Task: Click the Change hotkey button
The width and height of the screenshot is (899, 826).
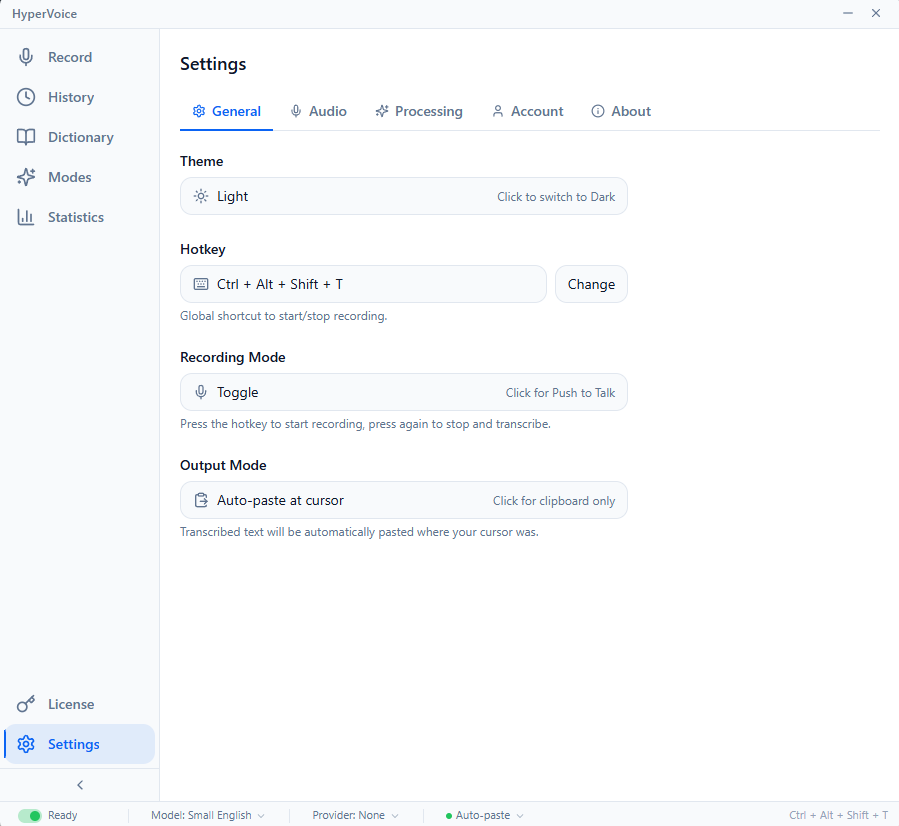Action: point(591,284)
